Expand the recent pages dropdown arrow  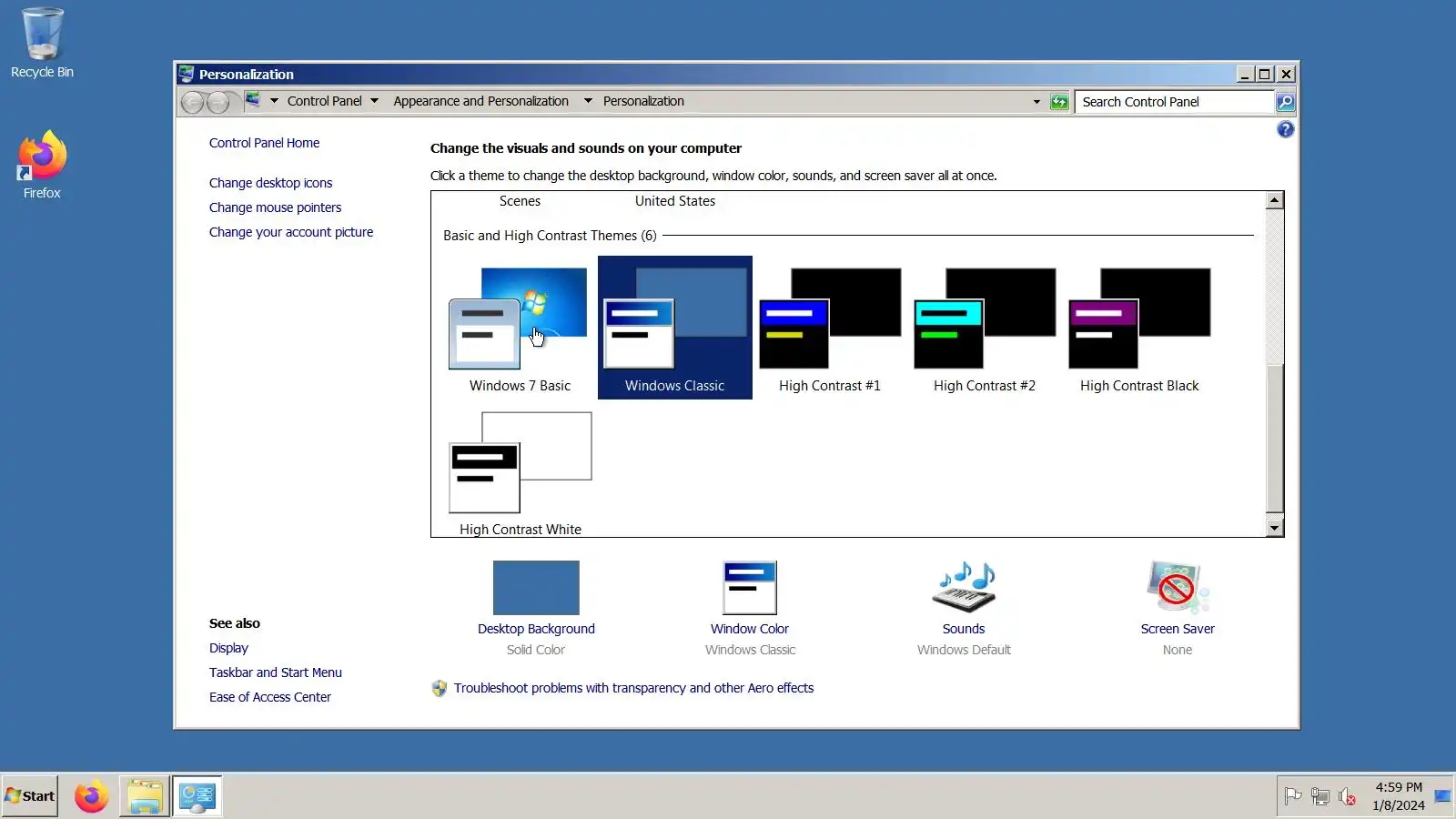pyautogui.click(x=274, y=101)
